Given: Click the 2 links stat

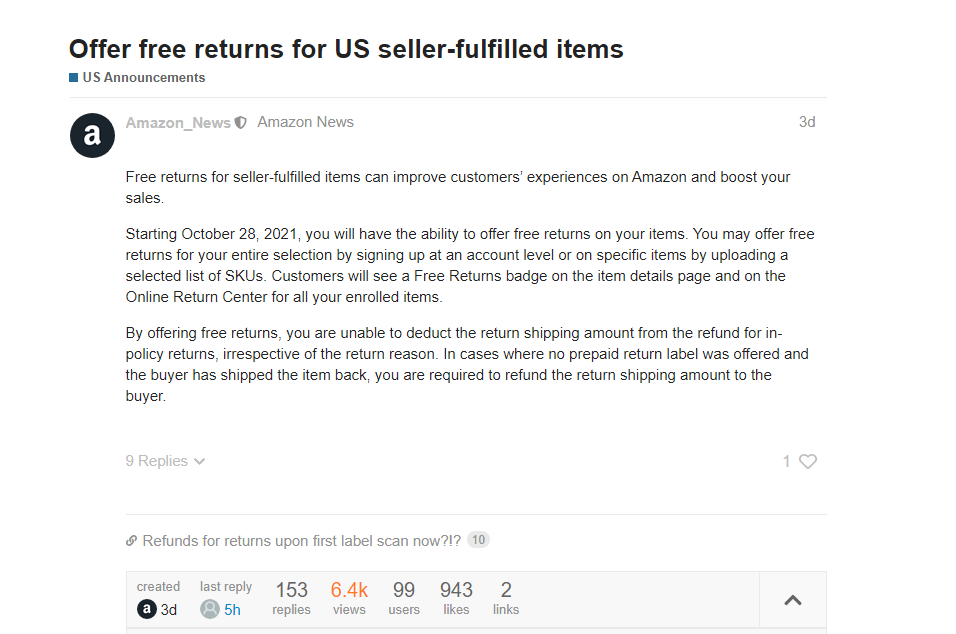Looking at the screenshot, I should tap(506, 598).
